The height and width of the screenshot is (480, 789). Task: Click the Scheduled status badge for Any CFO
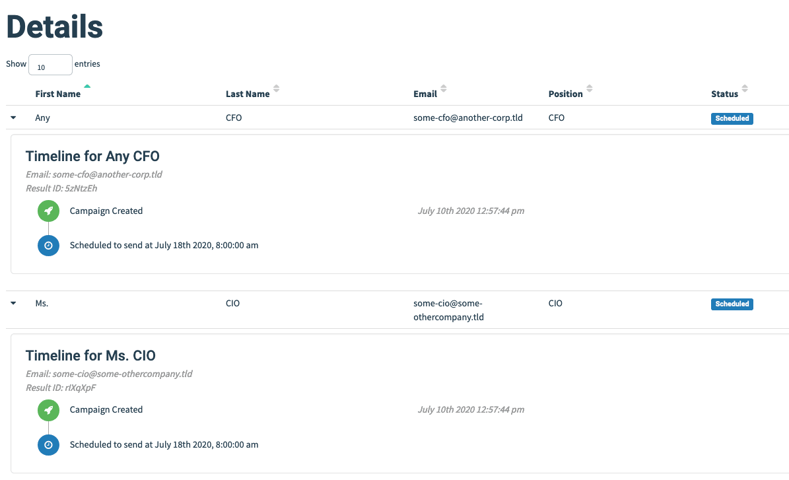point(732,118)
